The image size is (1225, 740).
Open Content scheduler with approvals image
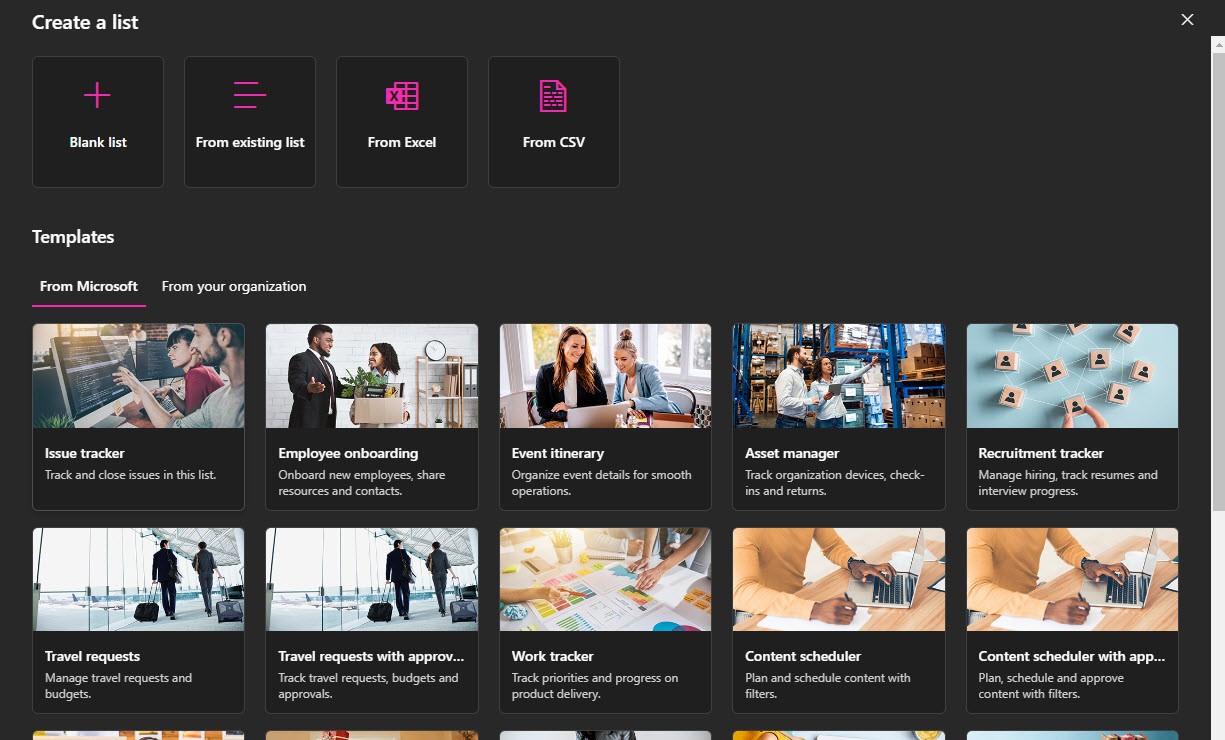[1072, 580]
